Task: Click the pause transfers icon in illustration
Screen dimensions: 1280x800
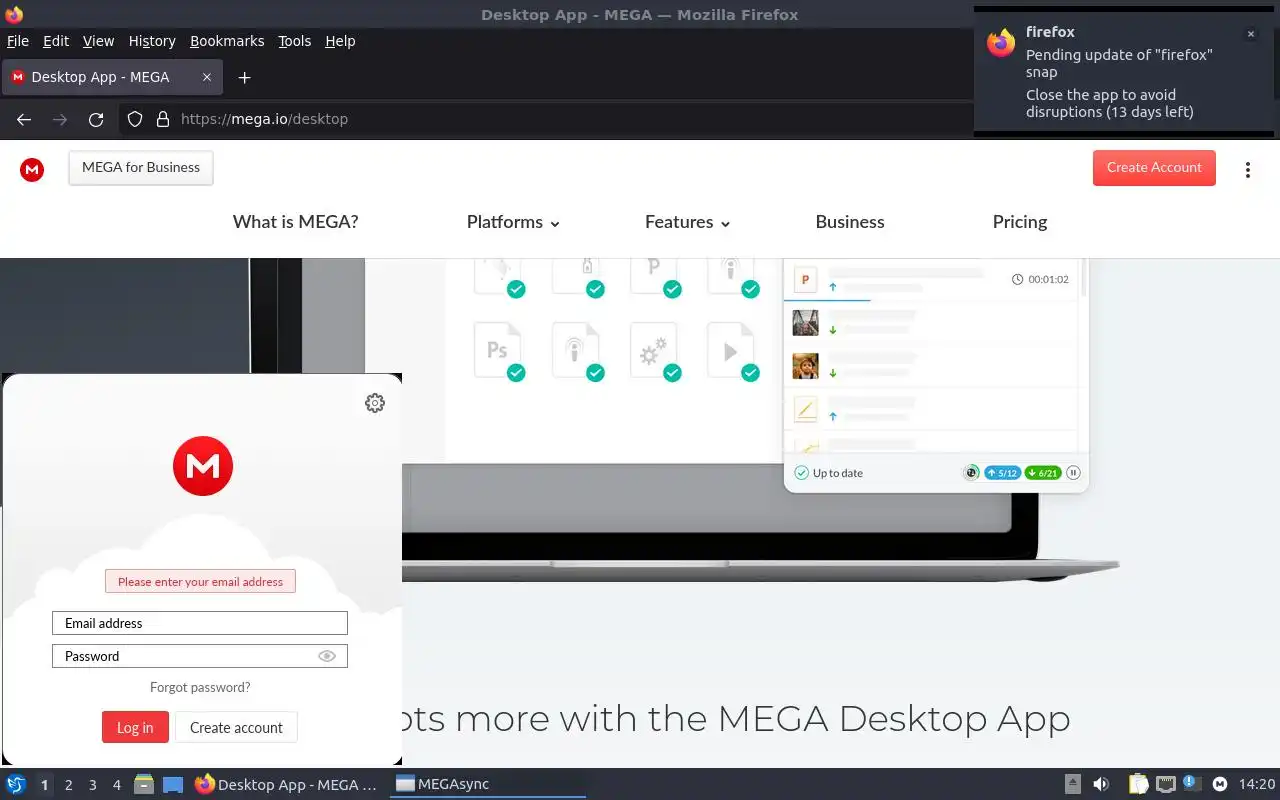Action: (x=1074, y=473)
